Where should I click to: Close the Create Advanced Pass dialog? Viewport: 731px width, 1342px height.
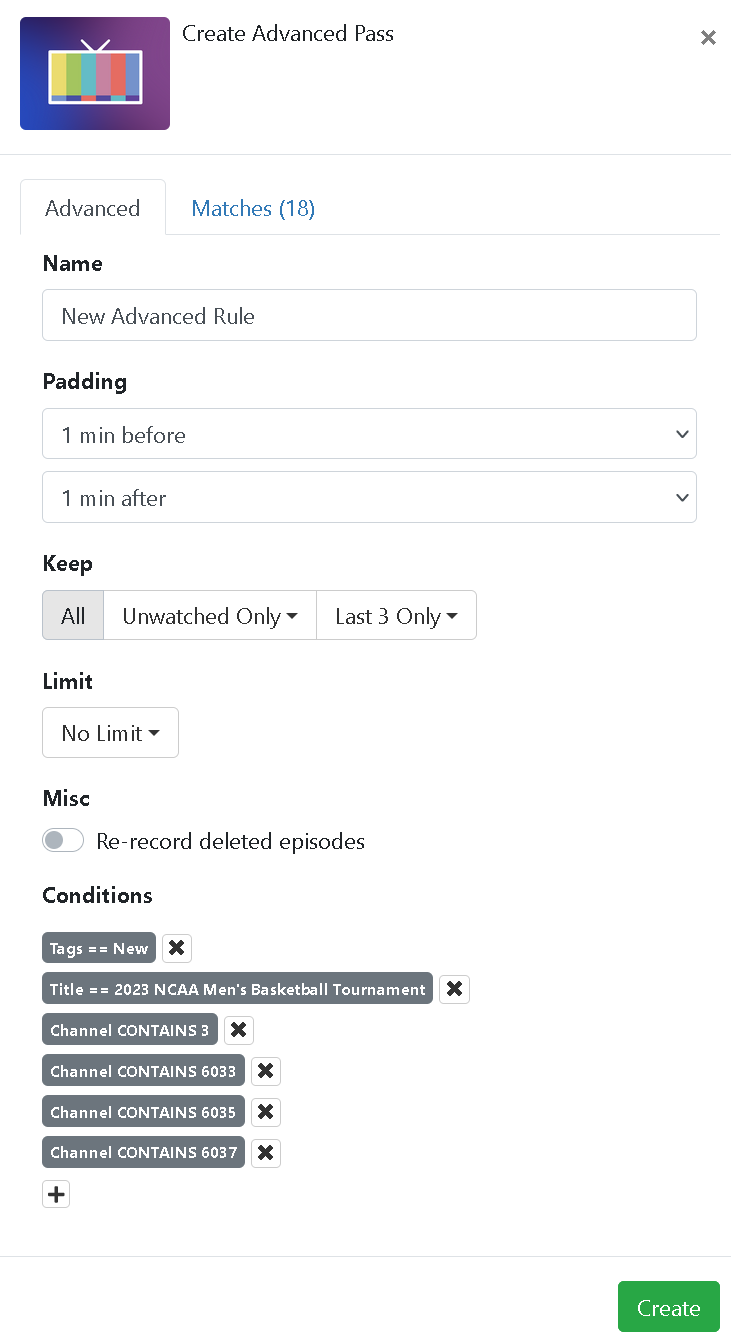point(708,38)
